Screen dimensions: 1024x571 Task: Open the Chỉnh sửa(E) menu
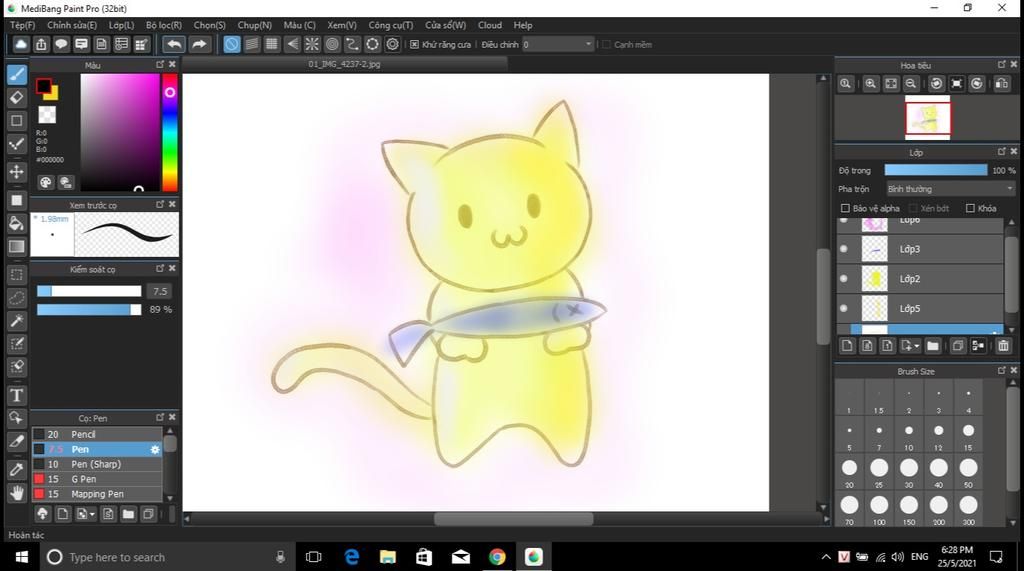coord(72,25)
